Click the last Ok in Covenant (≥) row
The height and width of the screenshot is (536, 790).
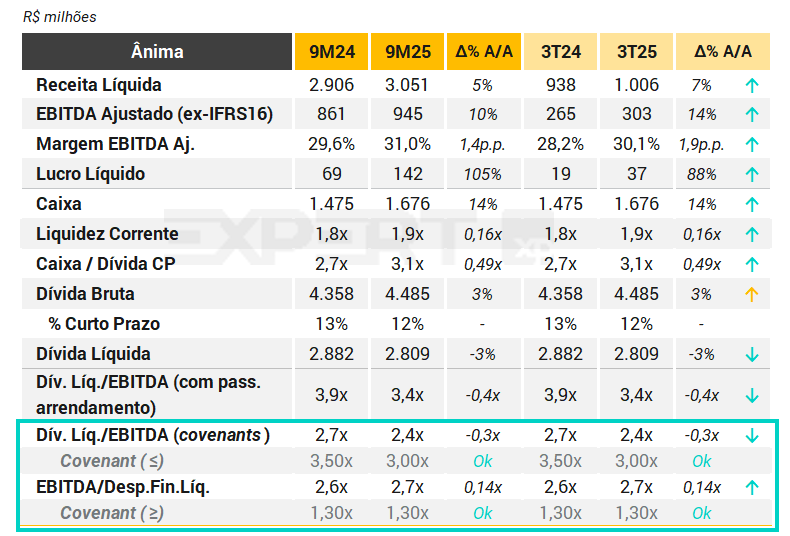point(702,513)
